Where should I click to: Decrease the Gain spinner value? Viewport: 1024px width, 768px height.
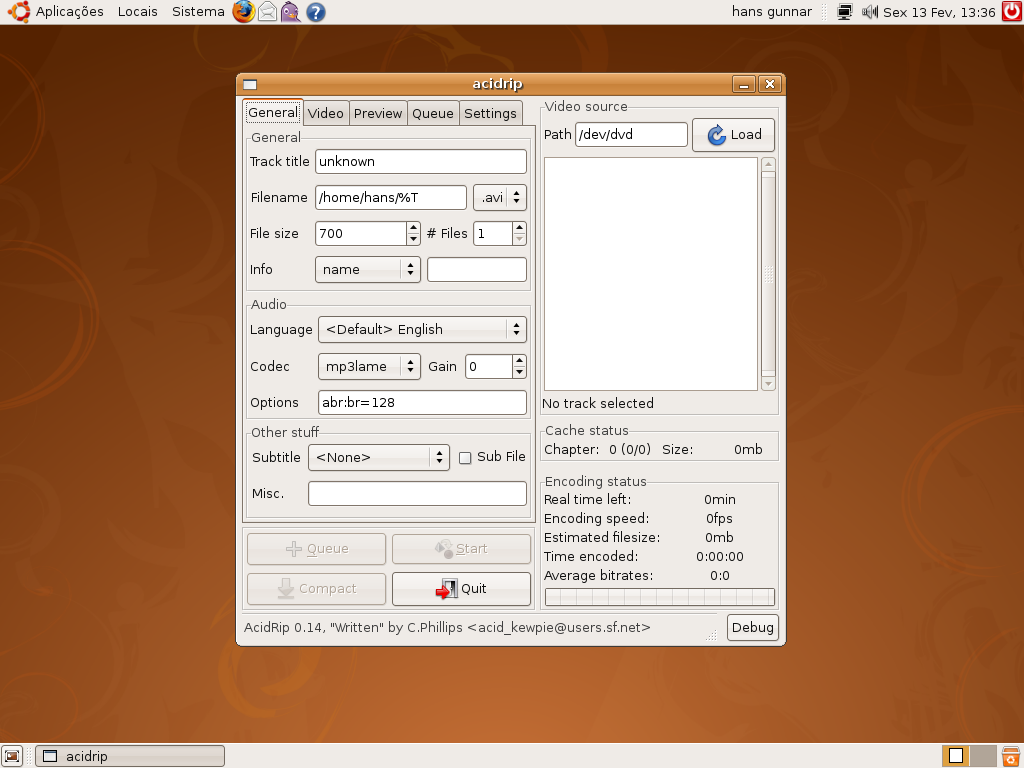tap(519, 372)
